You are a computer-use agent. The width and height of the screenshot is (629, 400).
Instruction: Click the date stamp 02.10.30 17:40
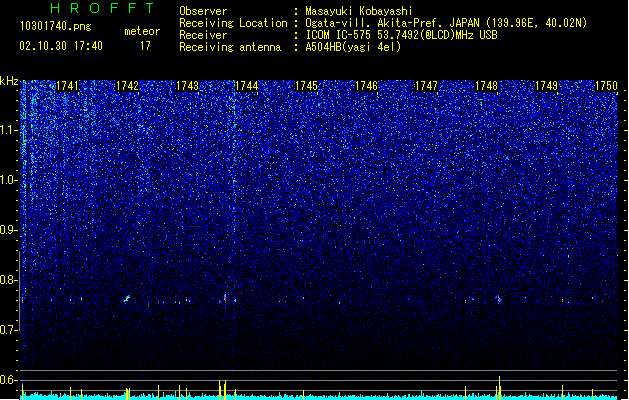click(61, 46)
